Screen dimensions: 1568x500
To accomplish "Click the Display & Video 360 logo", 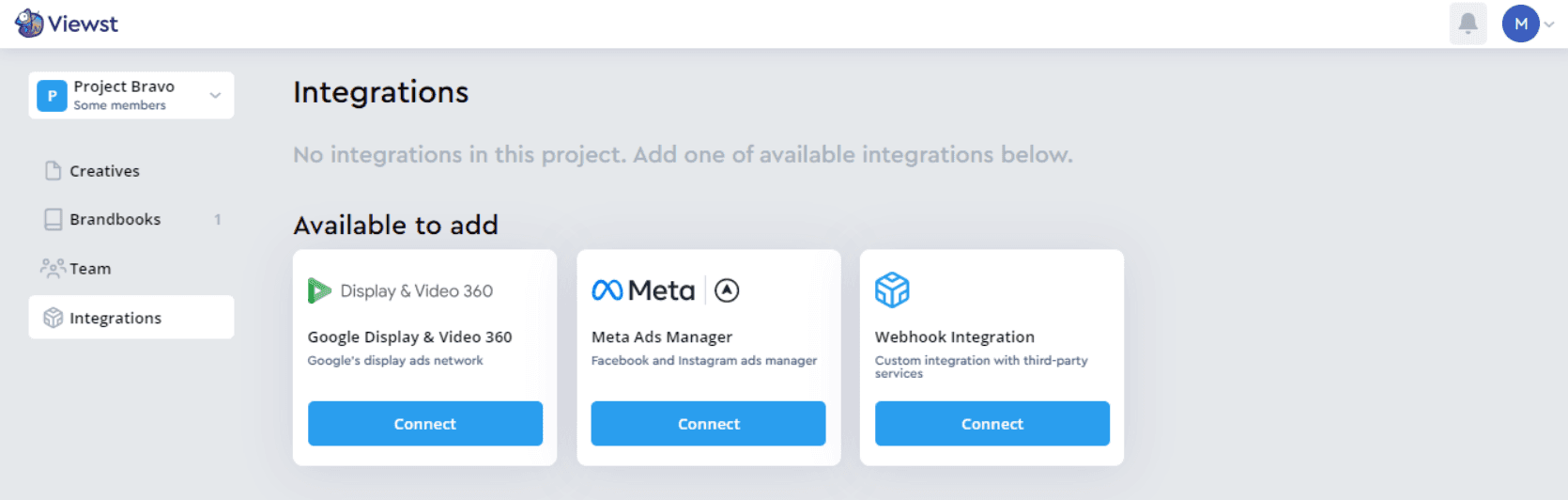I will click(x=401, y=290).
